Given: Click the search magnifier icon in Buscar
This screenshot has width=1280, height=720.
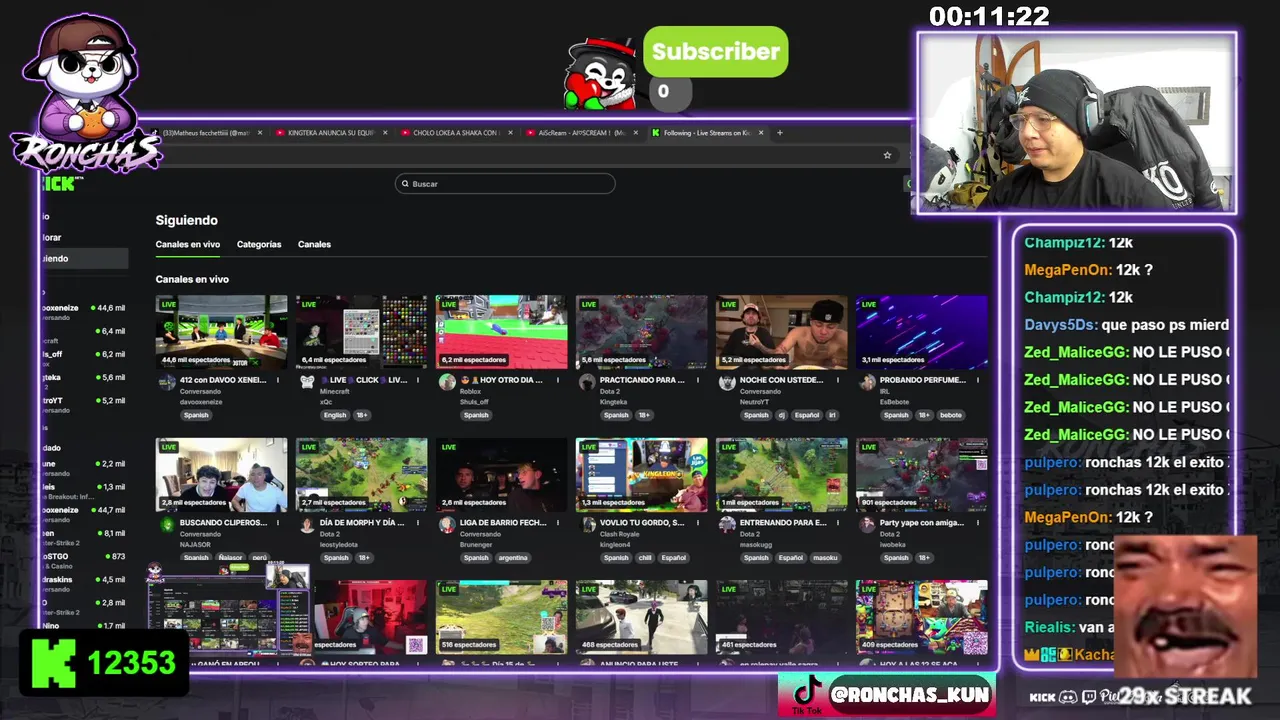Looking at the screenshot, I should [405, 184].
